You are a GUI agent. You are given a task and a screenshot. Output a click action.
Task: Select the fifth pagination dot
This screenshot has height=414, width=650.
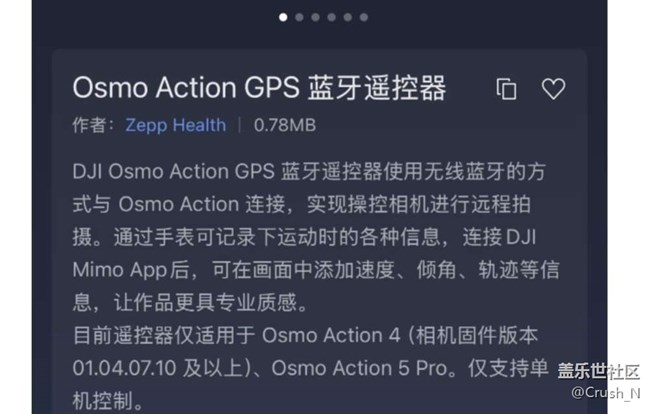tap(348, 17)
